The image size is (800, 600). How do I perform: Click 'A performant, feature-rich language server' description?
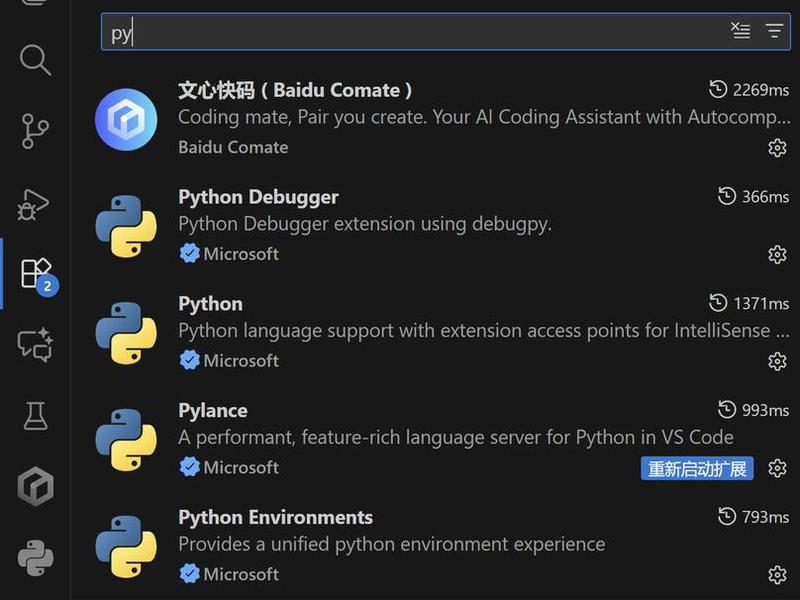pyautogui.click(x=456, y=438)
